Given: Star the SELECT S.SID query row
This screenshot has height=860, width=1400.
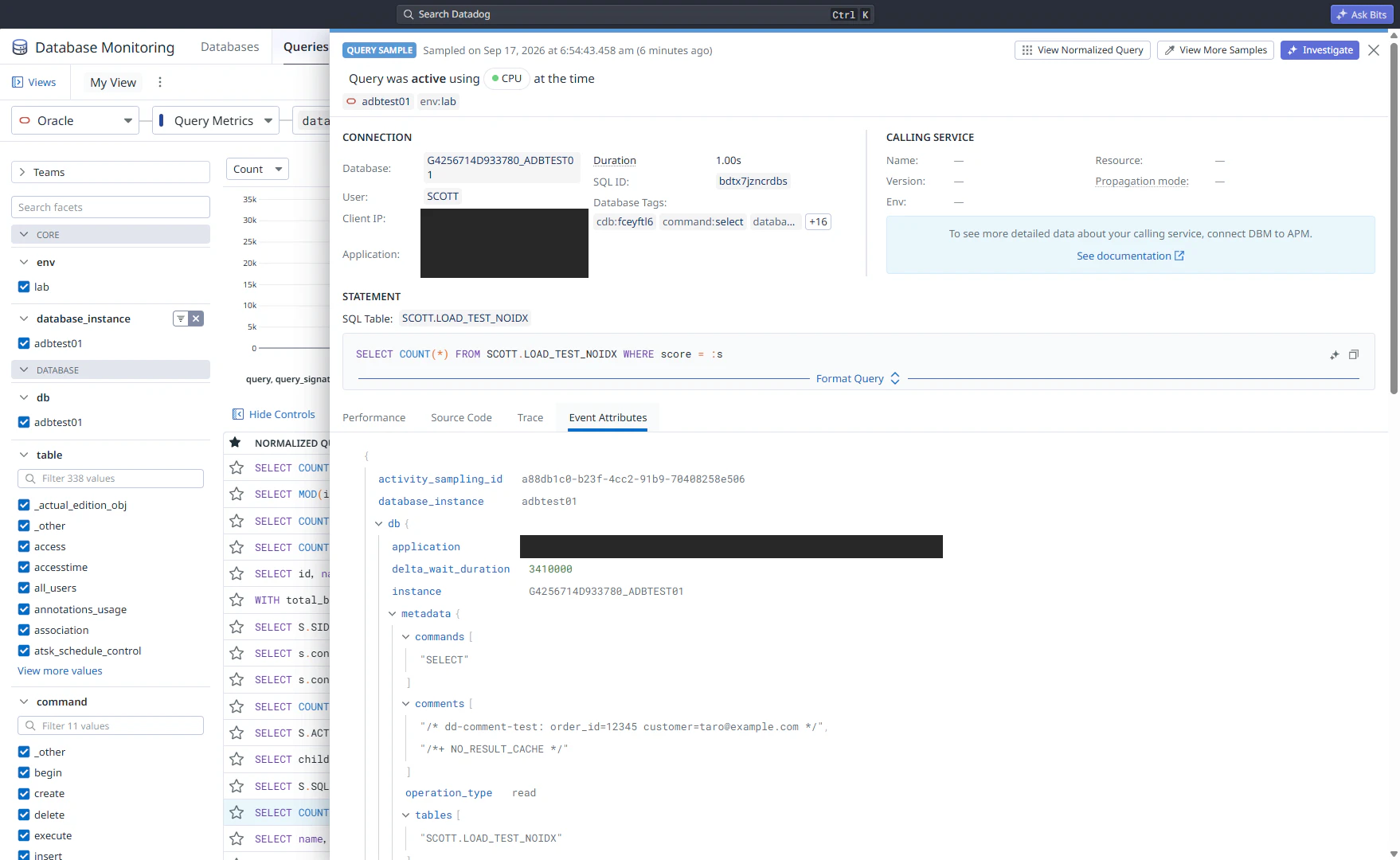Looking at the screenshot, I should pyautogui.click(x=237, y=627).
